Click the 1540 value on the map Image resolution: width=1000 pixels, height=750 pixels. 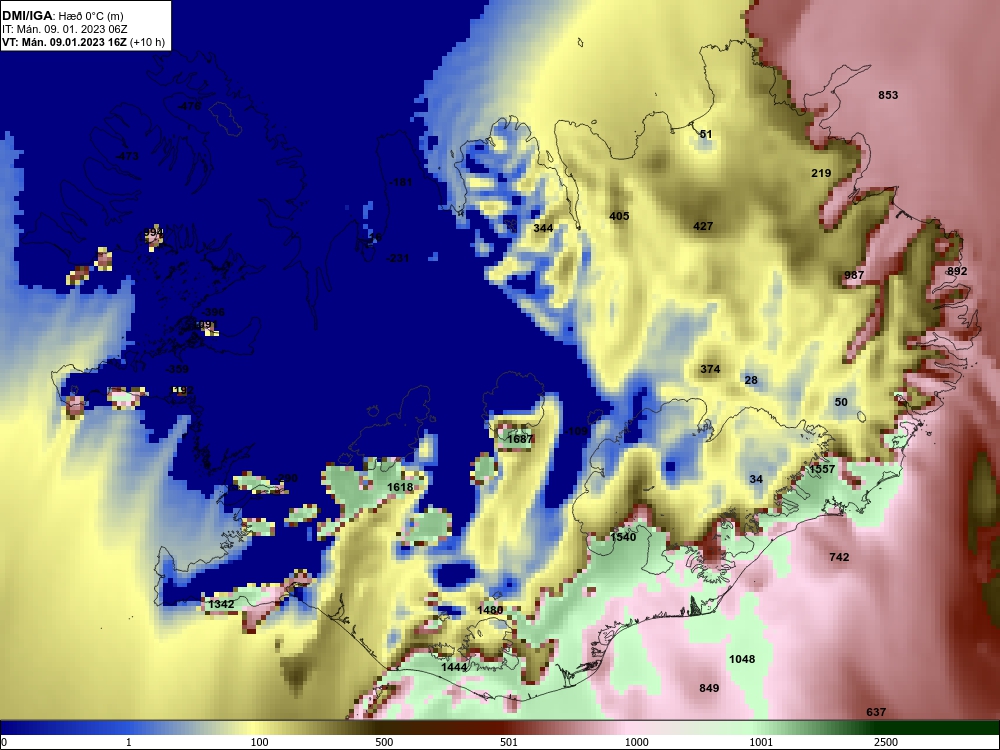click(x=623, y=537)
